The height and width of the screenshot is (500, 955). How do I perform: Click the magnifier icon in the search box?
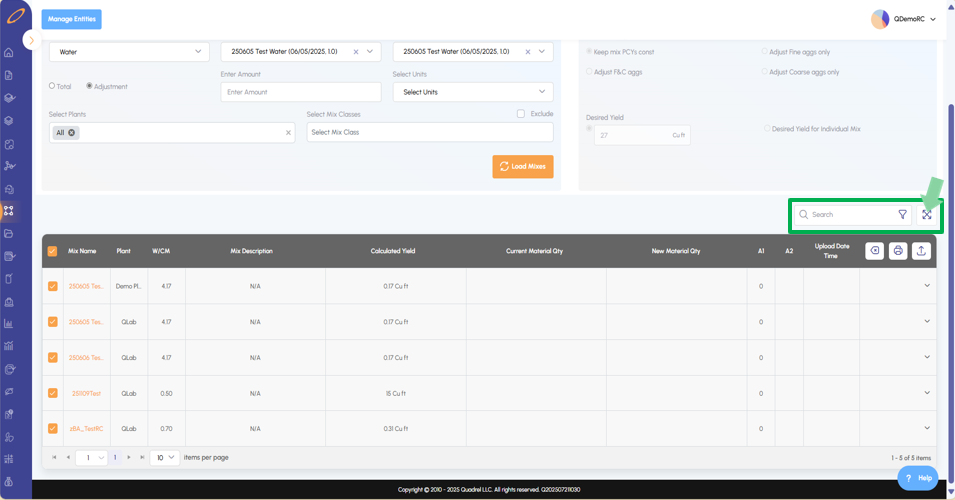click(804, 214)
